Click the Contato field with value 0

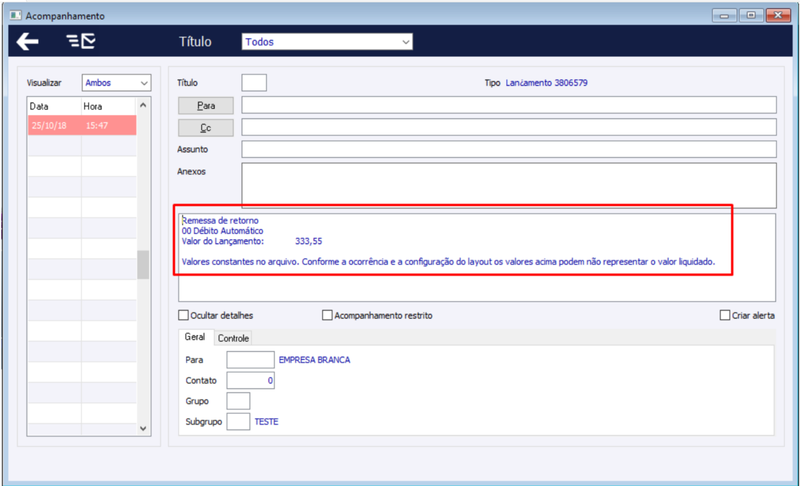pyautogui.click(x=251, y=380)
